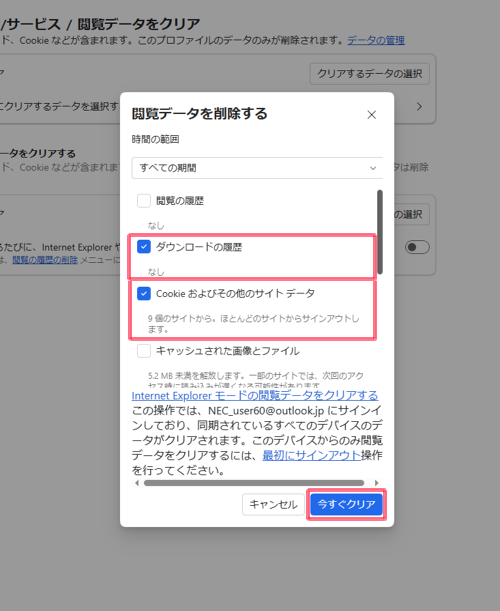Click the 時間の範囲 label
The height and width of the screenshot is (611, 500).
coord(155,139)
